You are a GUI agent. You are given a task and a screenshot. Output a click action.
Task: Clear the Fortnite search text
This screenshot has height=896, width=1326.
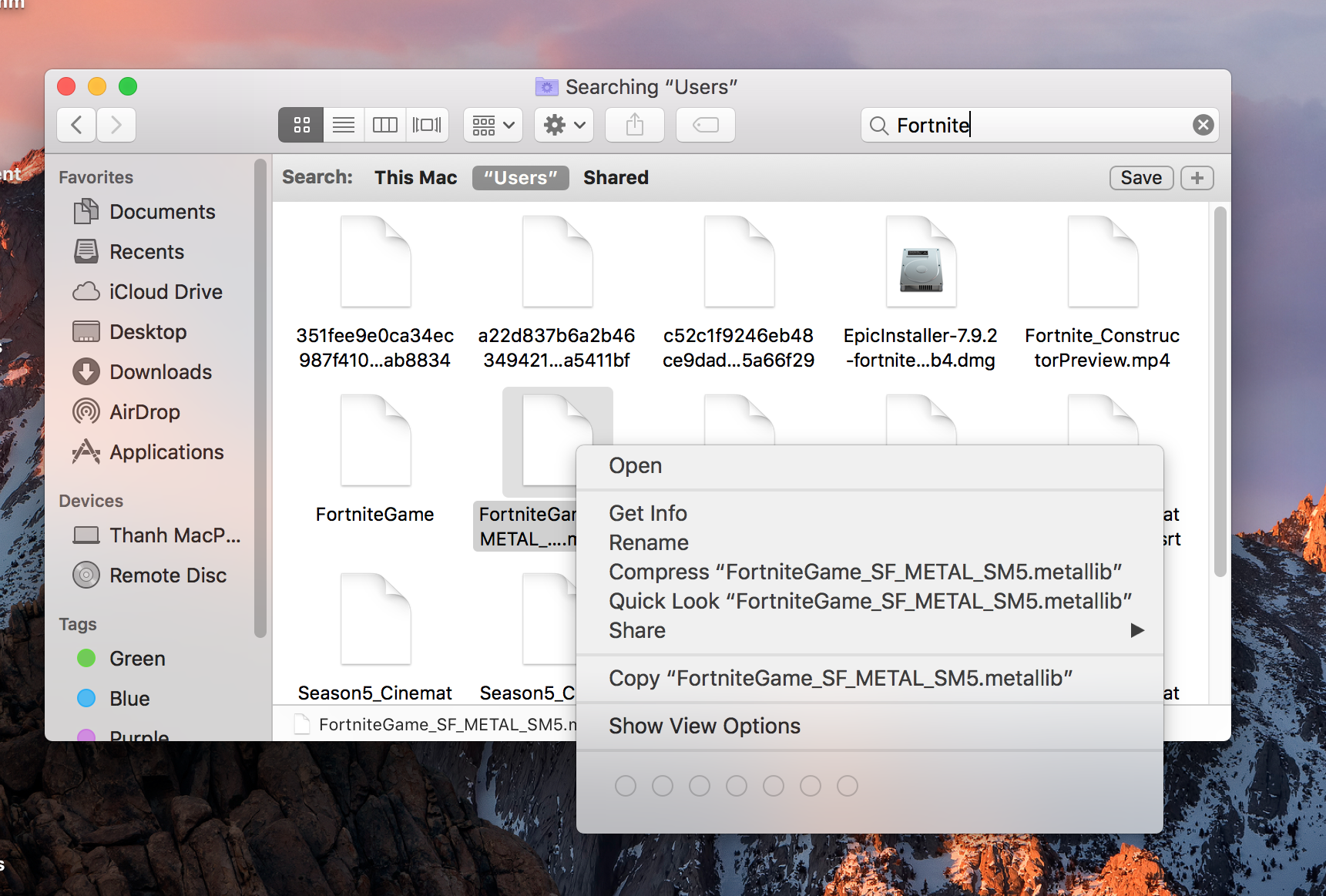point(1203,125)
